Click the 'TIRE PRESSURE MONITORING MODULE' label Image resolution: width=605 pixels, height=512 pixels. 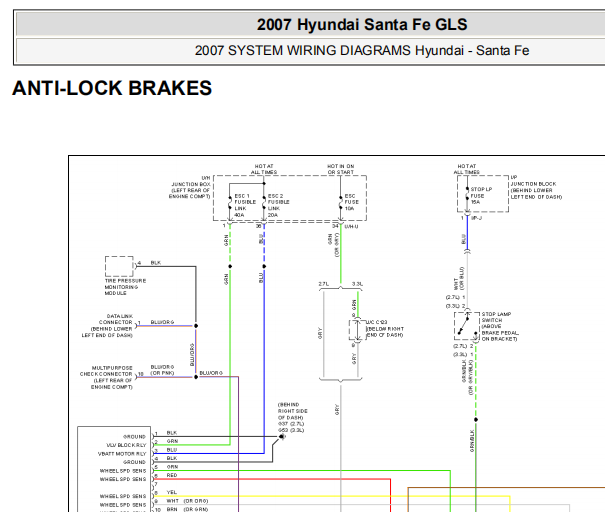click(125, 287)
